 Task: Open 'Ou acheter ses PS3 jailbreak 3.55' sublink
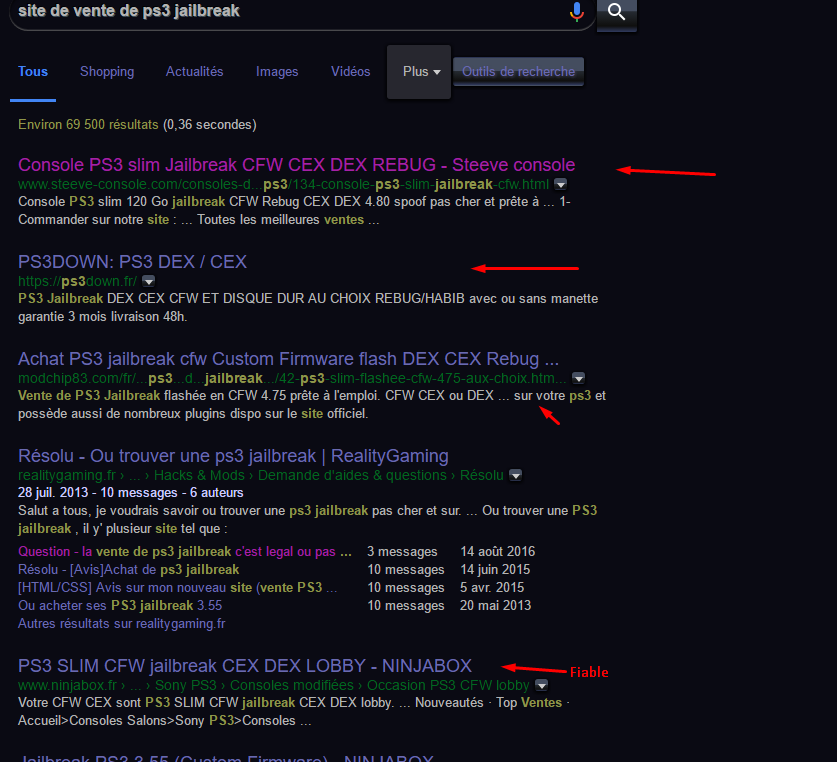(120, 606)
